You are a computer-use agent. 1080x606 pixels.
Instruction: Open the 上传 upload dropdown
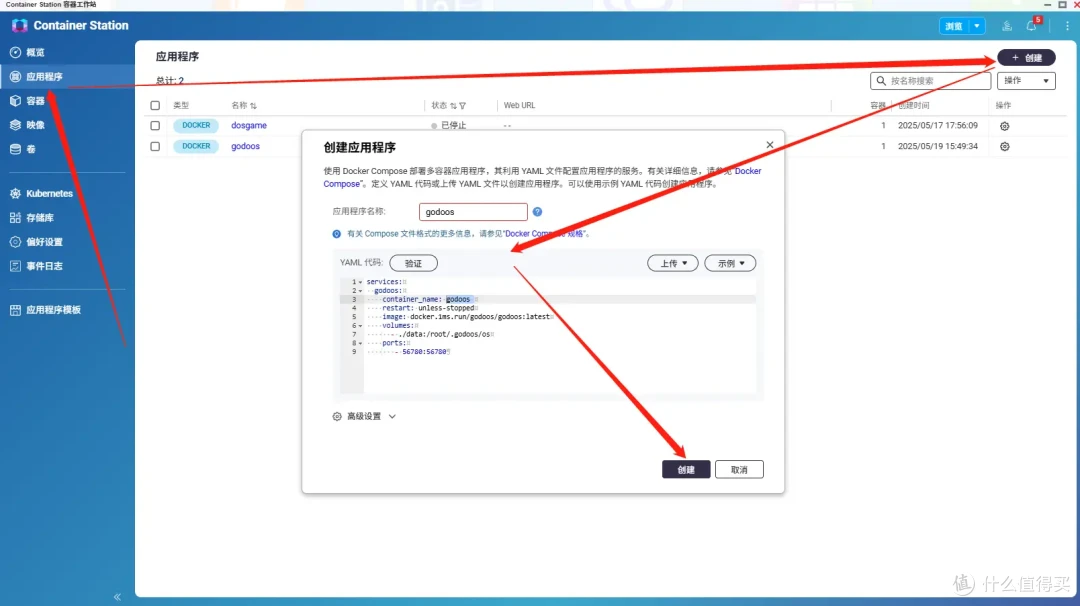(673, 263)
